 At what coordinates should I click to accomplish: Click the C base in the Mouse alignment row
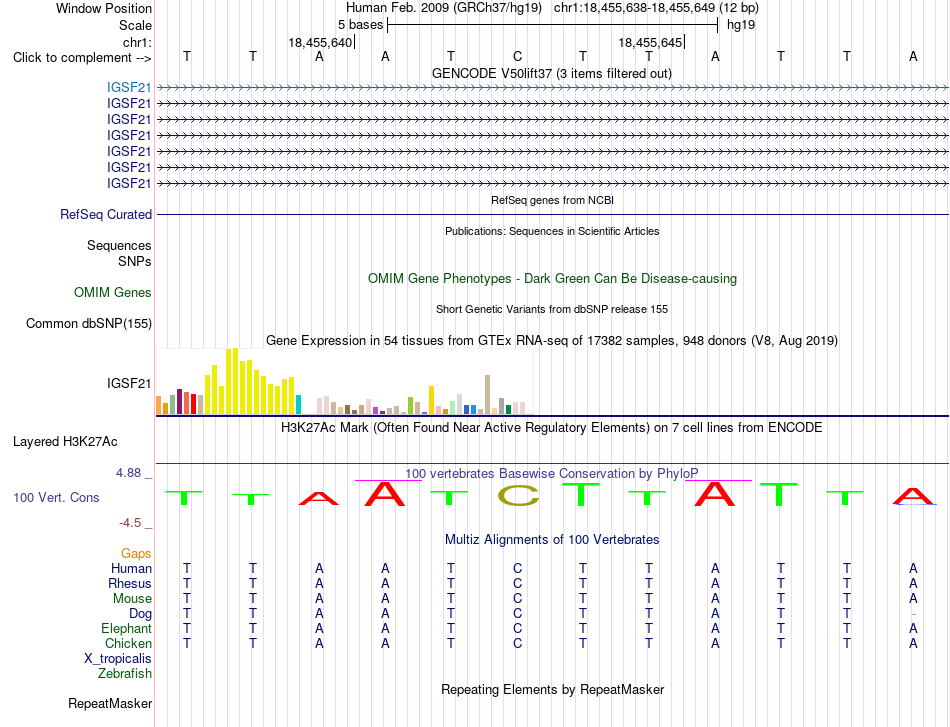(517, 599)
